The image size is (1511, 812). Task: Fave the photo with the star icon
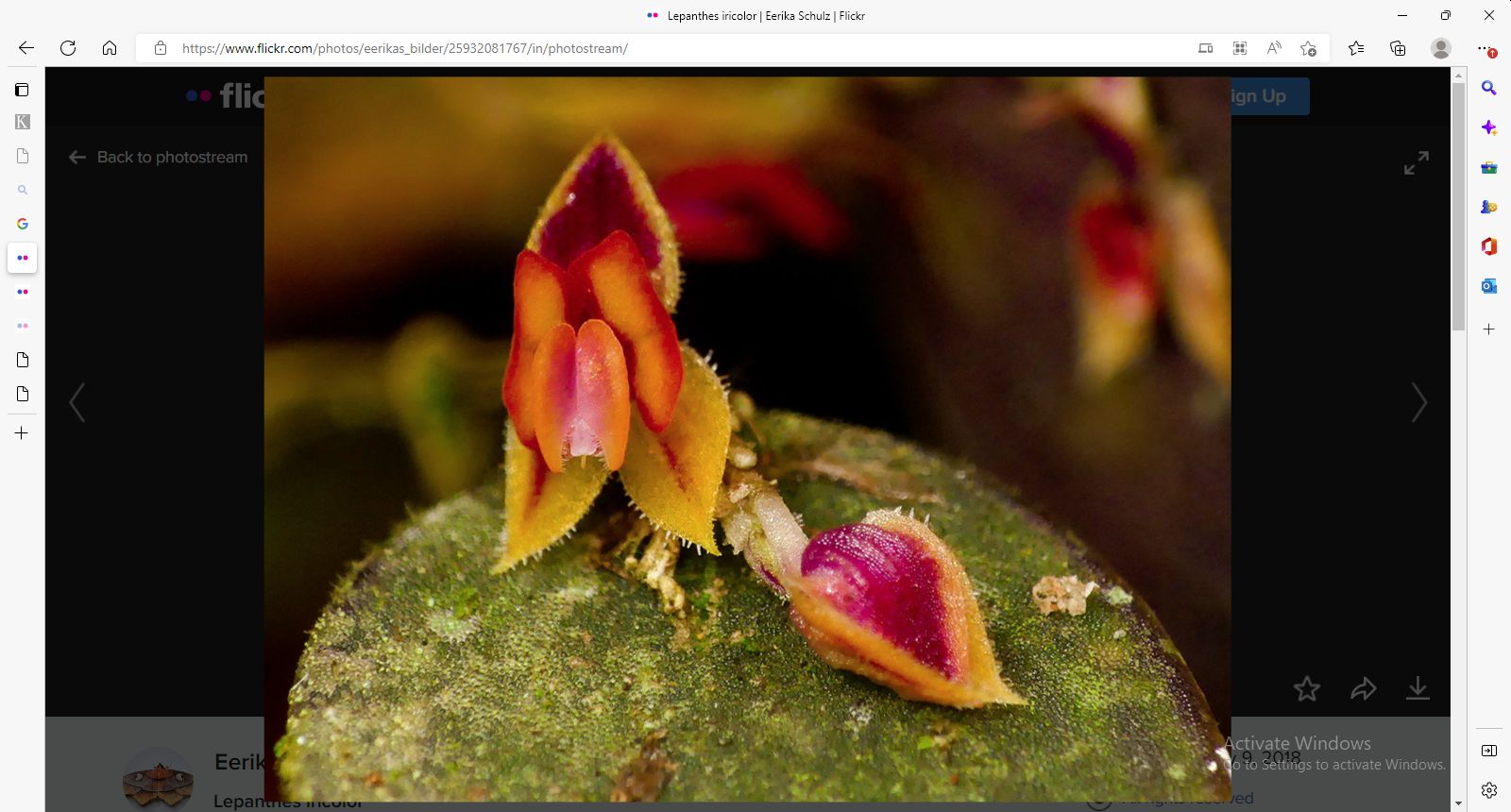(1306, 689)
